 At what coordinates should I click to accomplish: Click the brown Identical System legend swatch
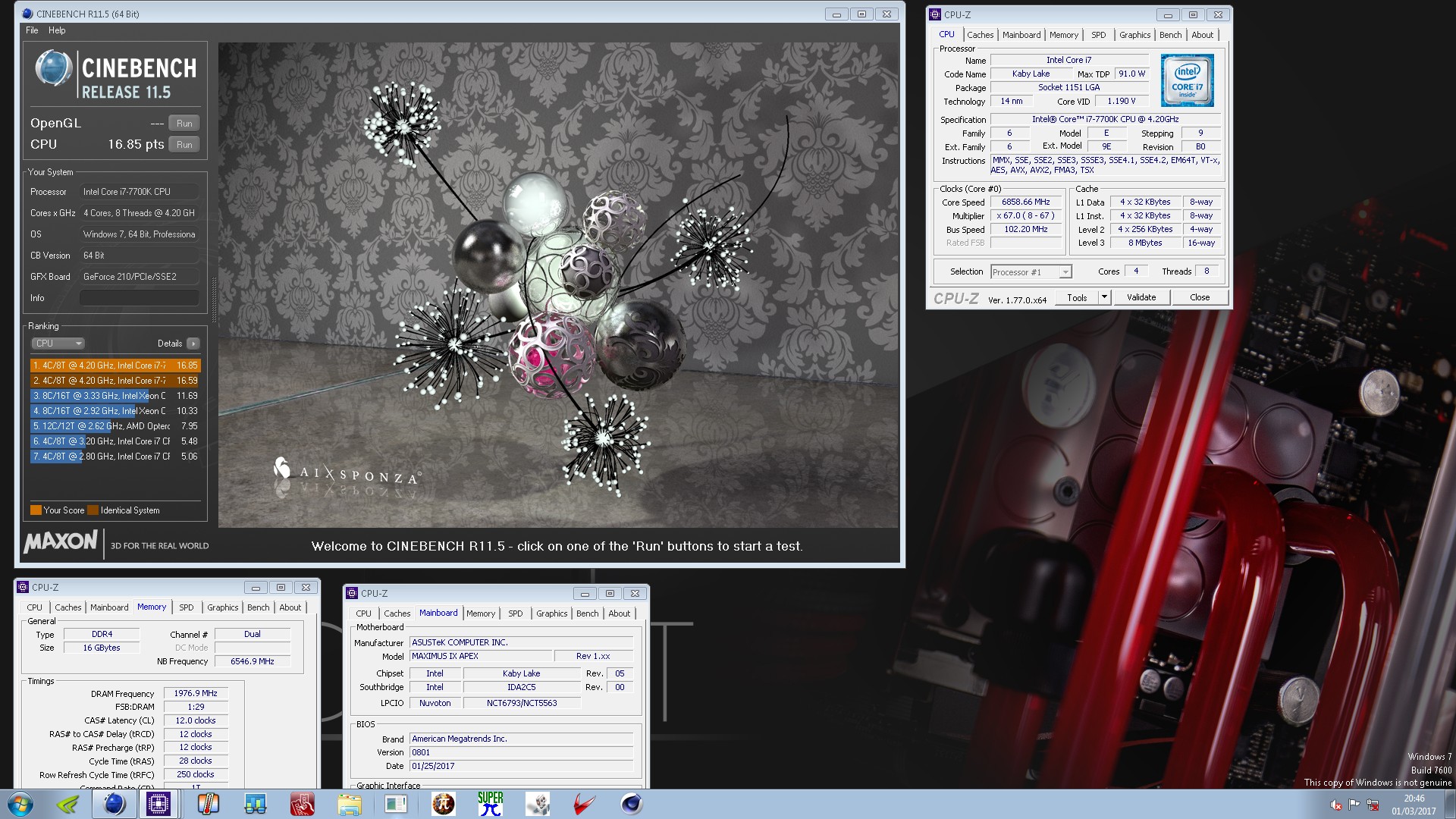93,510
